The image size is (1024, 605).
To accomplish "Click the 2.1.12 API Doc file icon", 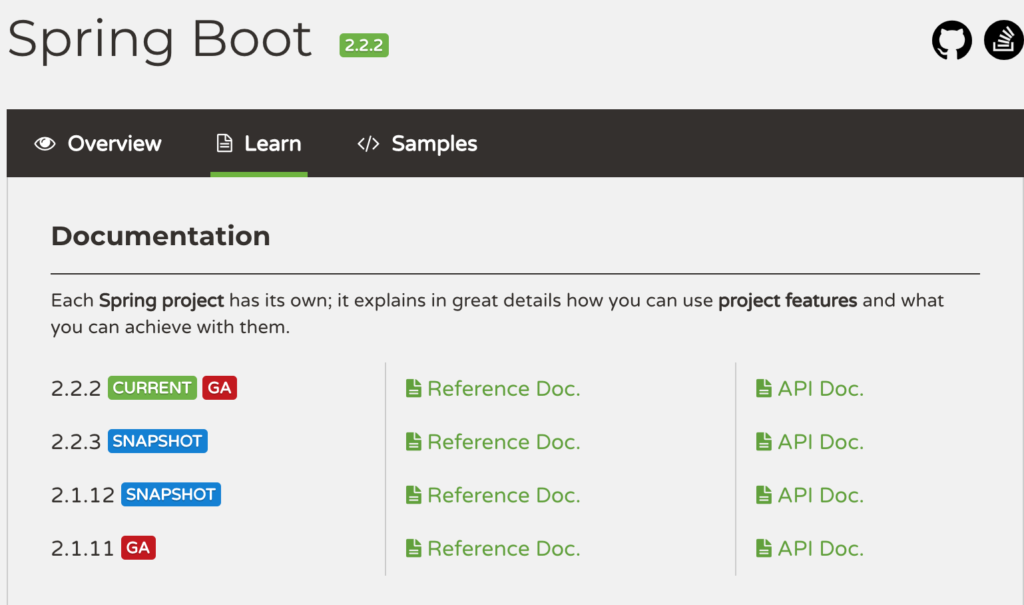I will [x=763, y=495].
